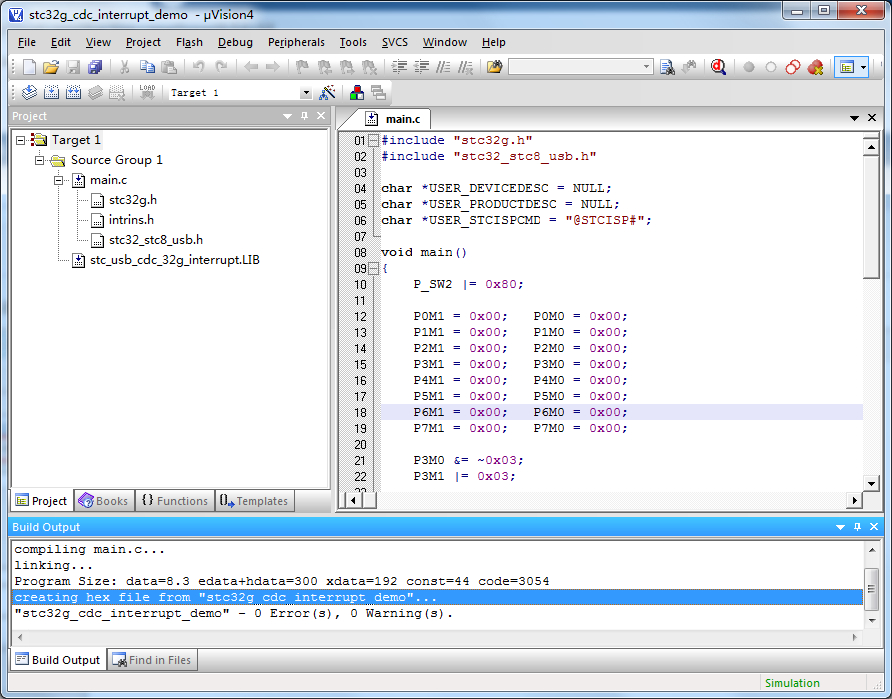Pin the Project panel

[304, 116]
